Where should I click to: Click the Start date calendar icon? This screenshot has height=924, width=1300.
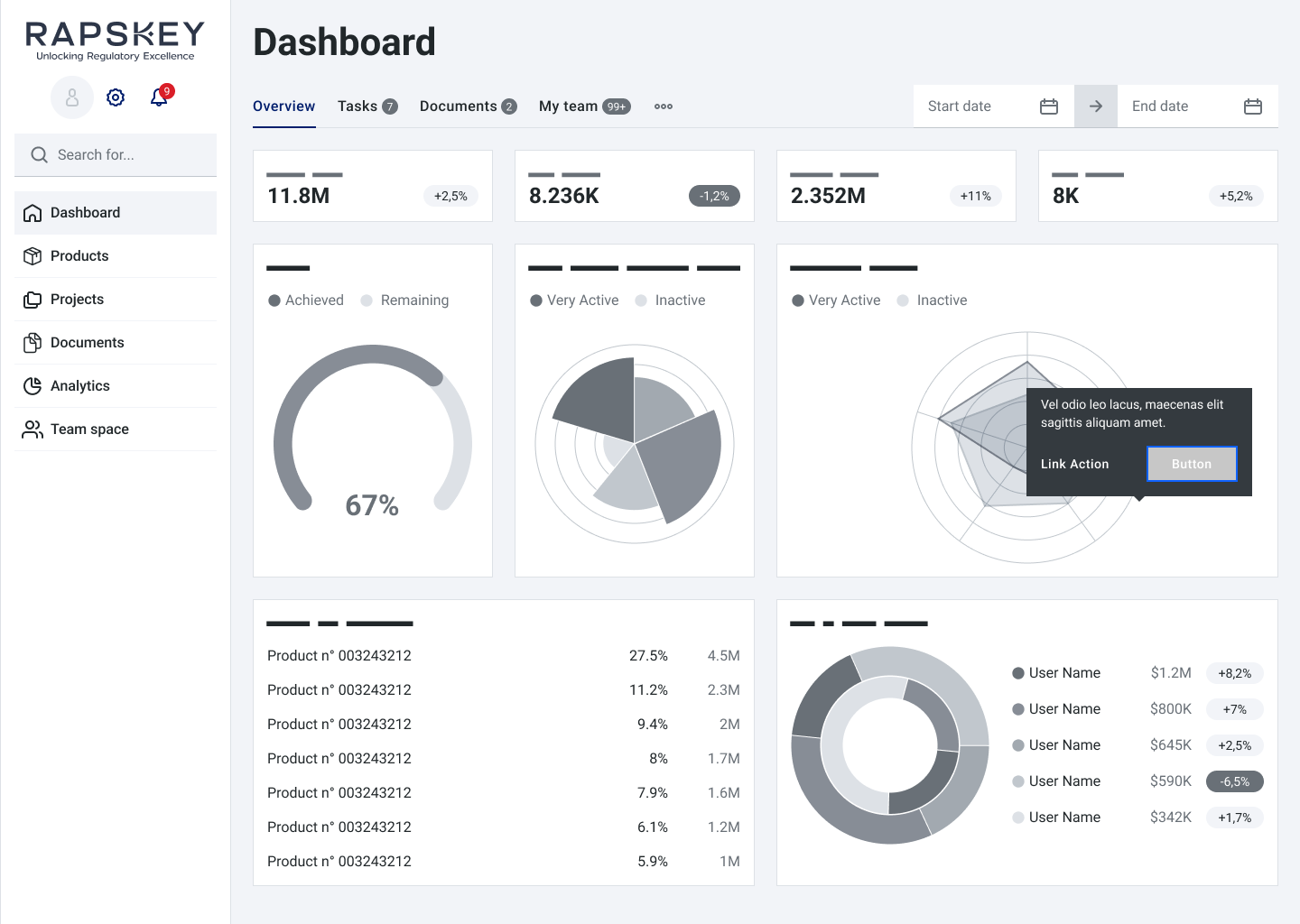pyautogui.click(x=1048, y=106)
